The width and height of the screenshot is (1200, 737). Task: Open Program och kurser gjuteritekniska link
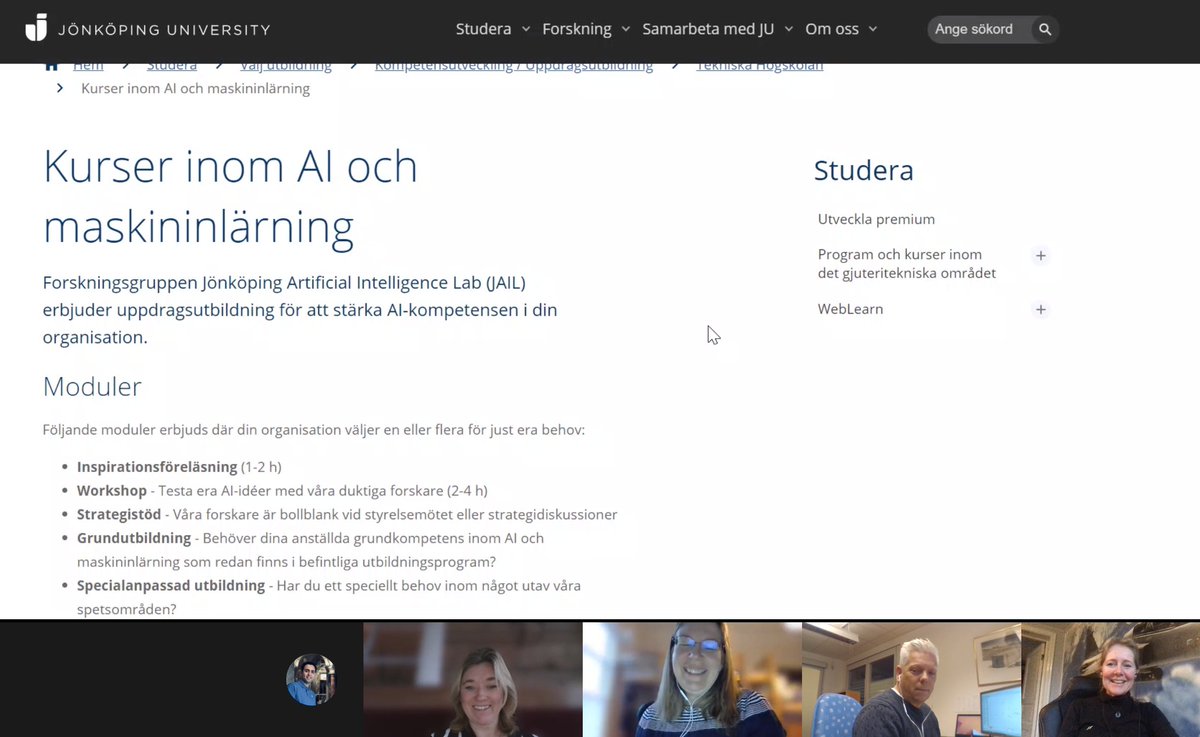point(907,263)
